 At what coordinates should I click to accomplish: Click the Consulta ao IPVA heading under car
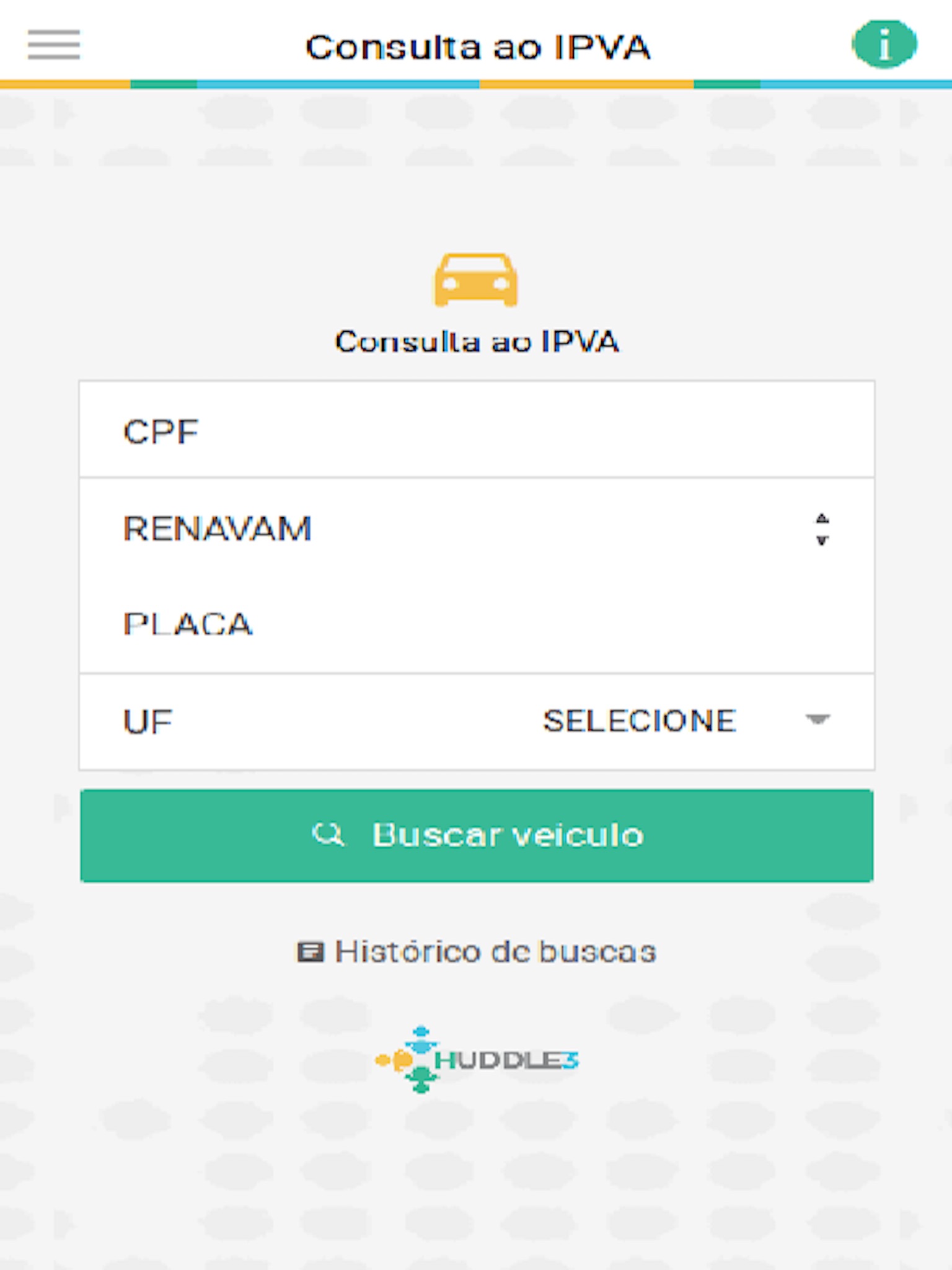pos(477,341)
